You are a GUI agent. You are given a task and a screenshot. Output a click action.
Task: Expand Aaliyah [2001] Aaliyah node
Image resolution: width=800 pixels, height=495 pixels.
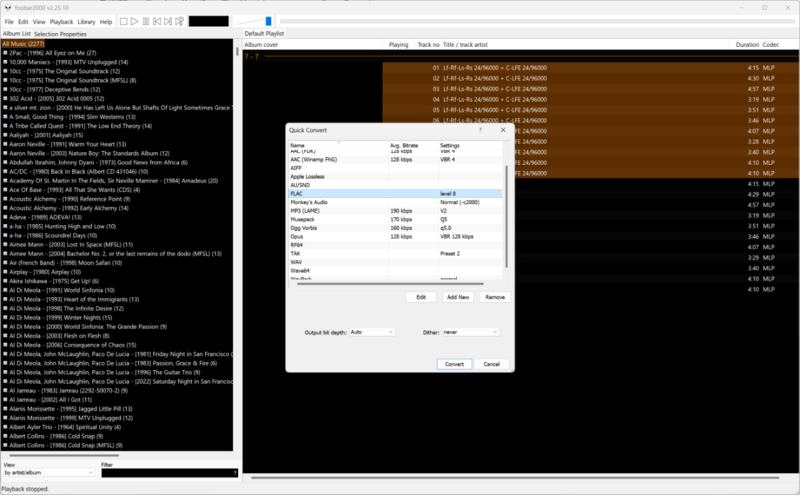click(5, 135)
